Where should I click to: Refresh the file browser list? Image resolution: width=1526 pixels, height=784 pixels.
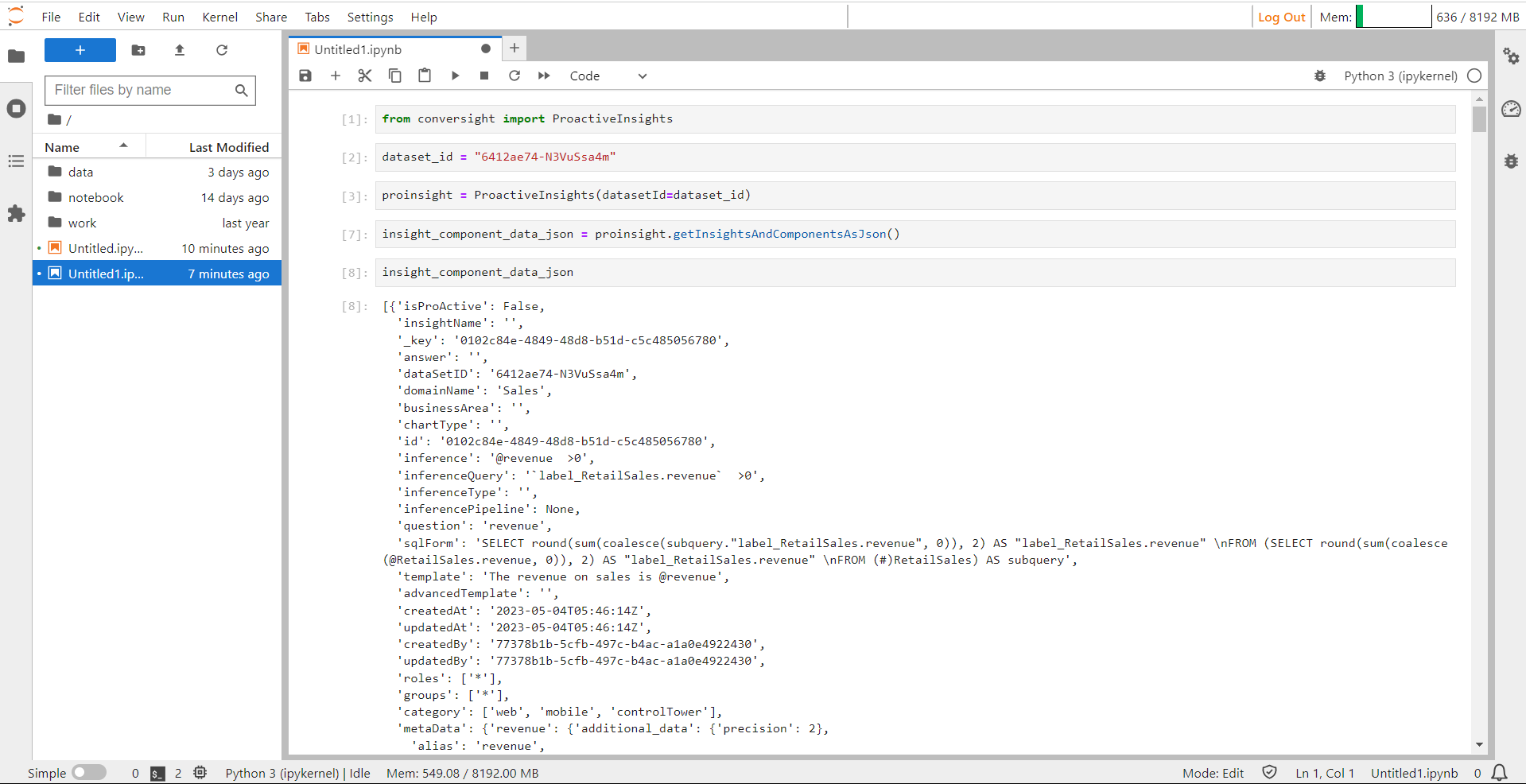222,50
